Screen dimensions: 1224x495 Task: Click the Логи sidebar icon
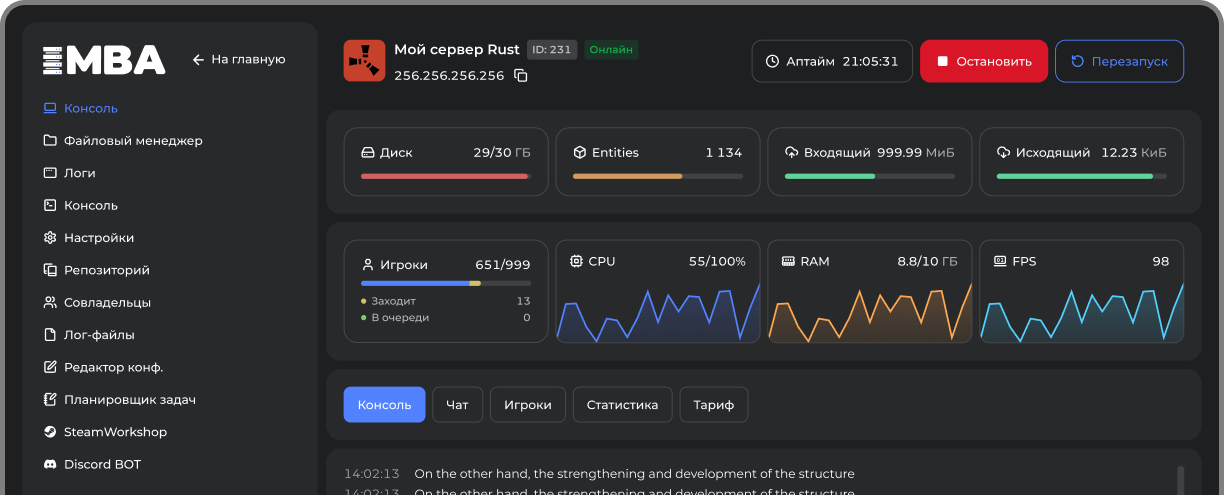(50, 173)
